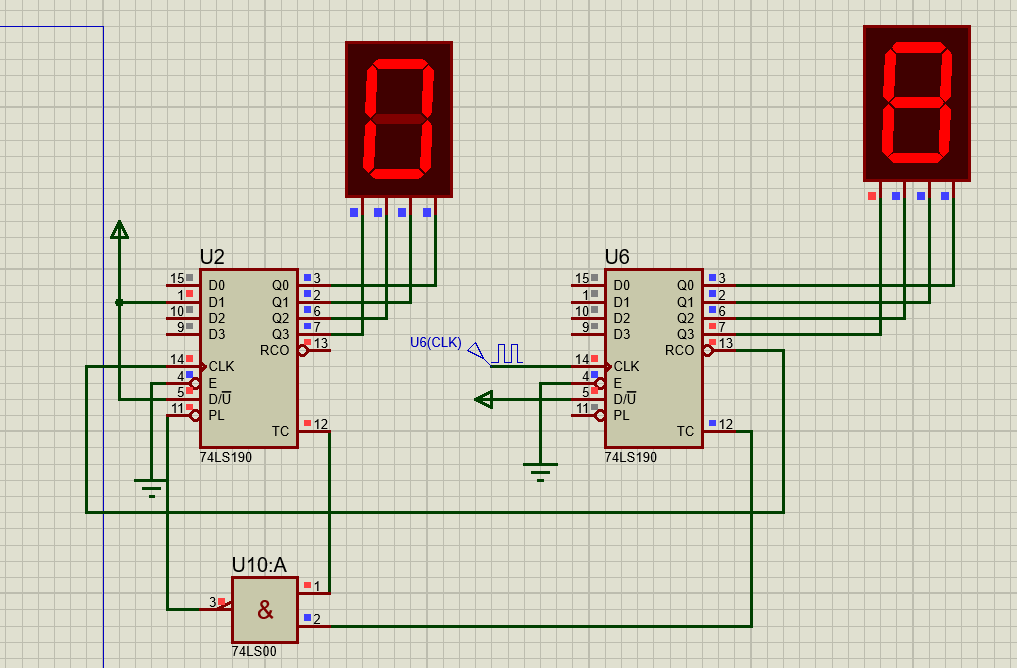Click the wire junction dot at U2 pin 1

pyautogui.click(x=119, y=302)
